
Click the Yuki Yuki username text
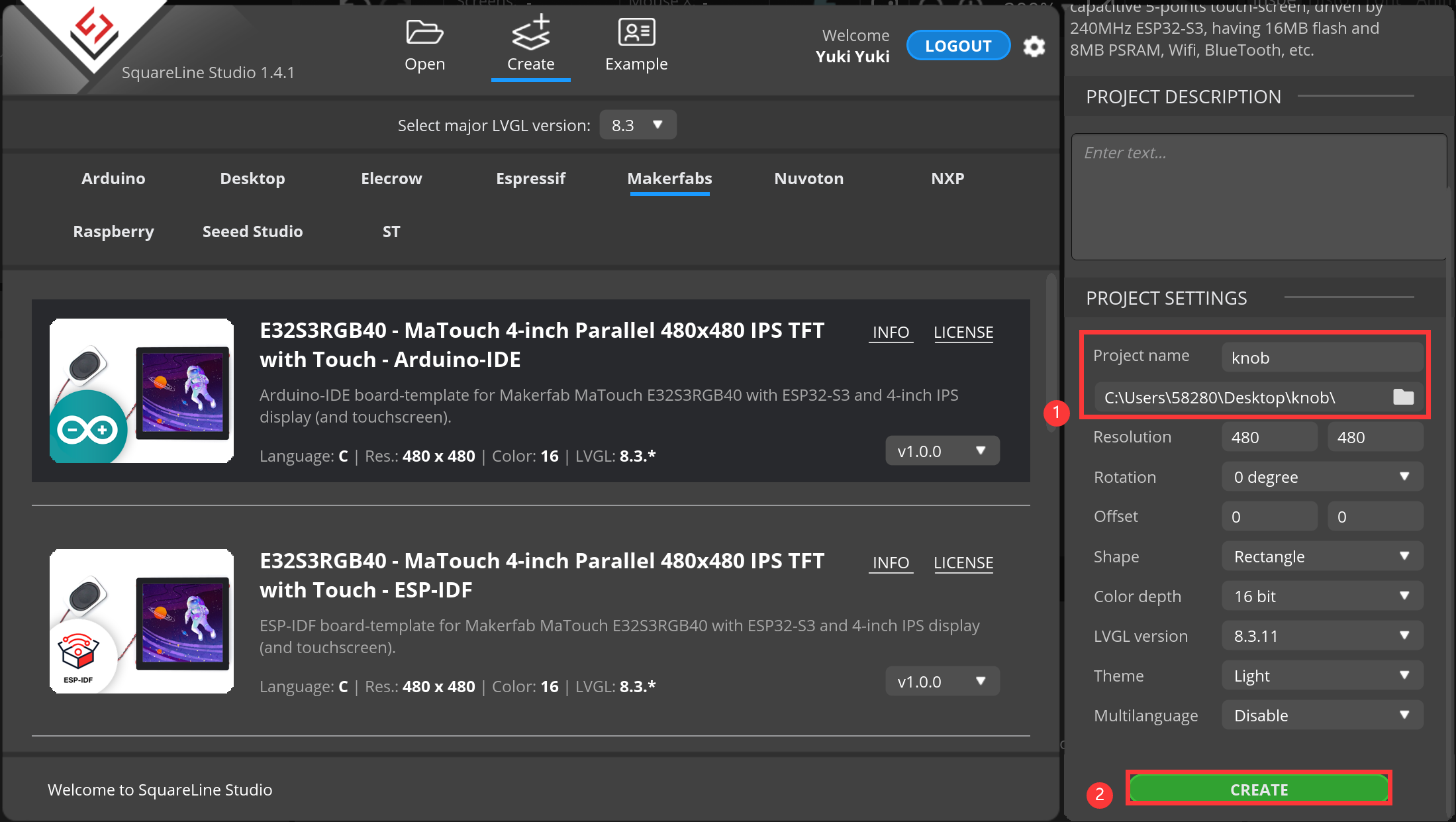click(x=852, y=56)
